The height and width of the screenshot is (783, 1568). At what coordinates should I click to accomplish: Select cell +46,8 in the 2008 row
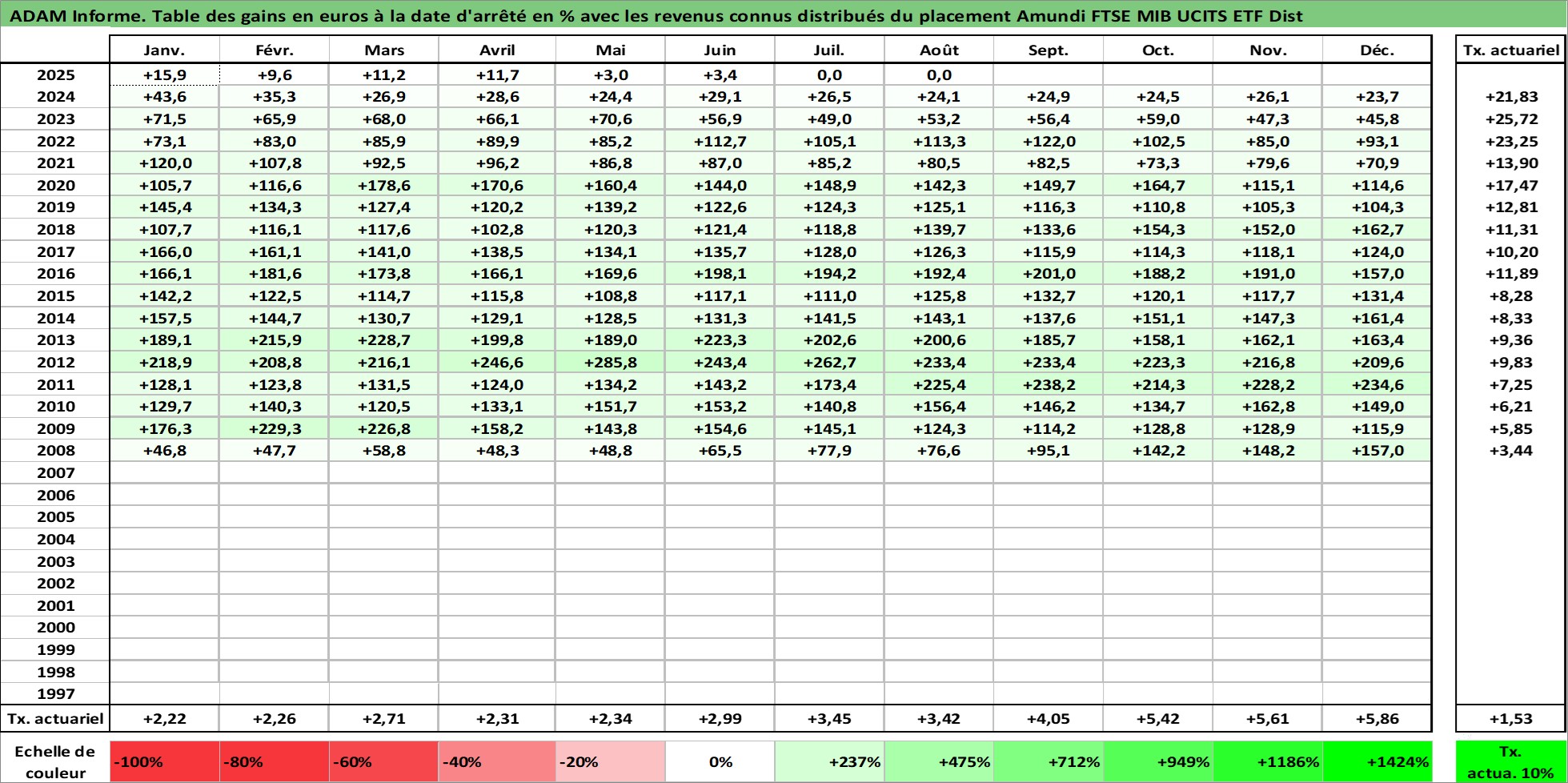click(x=164, y=450)
